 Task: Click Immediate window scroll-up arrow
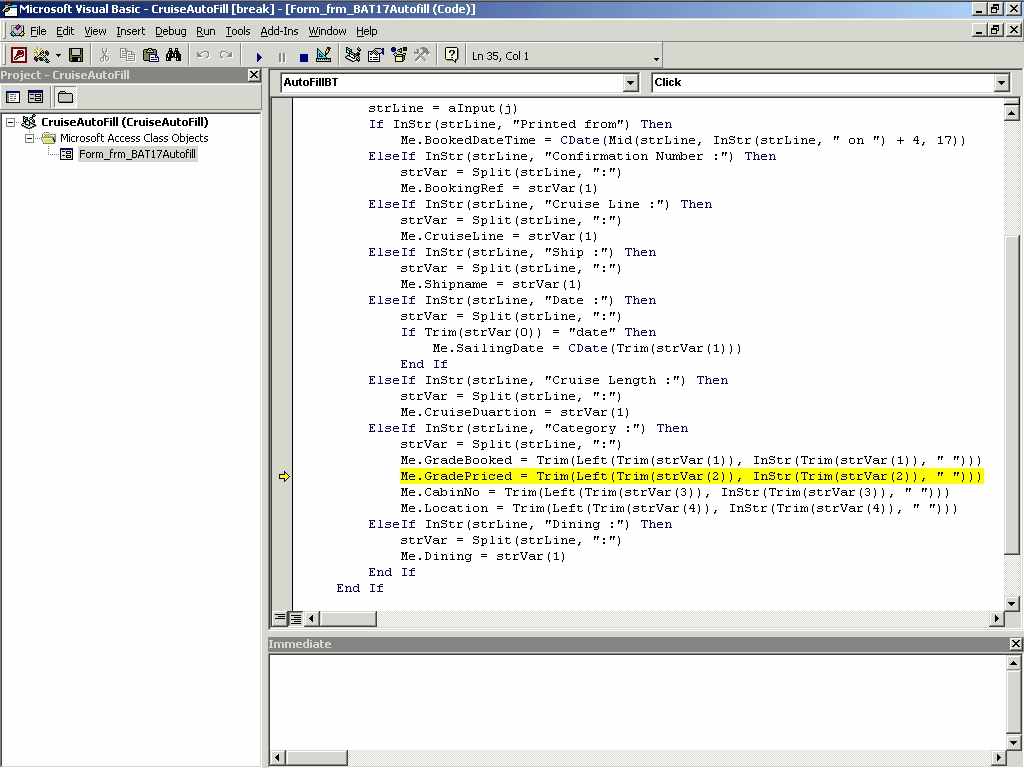pos(1013,663)
